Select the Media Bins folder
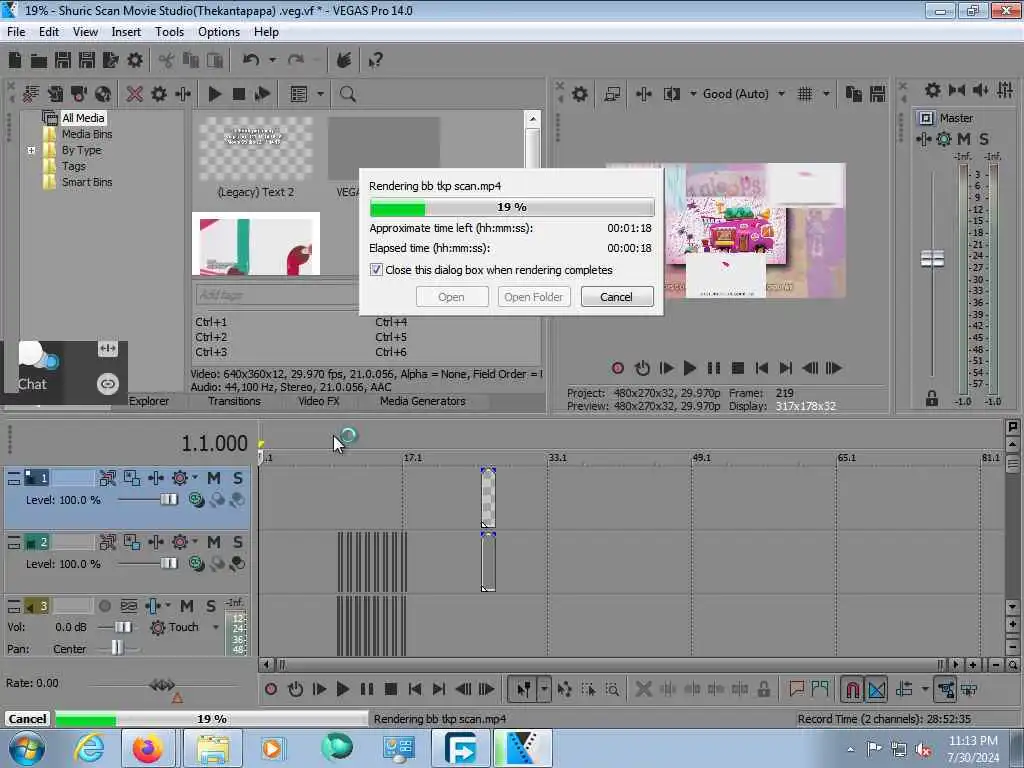The image size is (1024, 768). point(86,134)
